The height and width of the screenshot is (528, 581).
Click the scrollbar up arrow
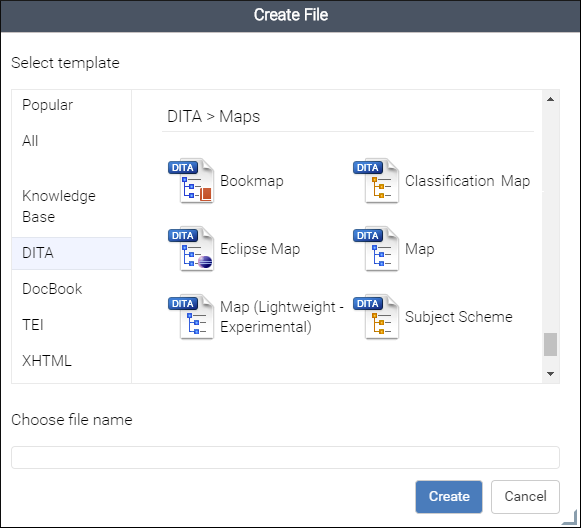pyautogui.click(x=551, y=99)
